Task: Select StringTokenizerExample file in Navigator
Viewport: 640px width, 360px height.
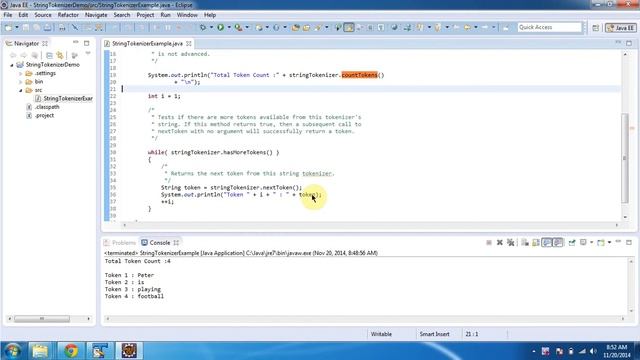Action: 64,98
